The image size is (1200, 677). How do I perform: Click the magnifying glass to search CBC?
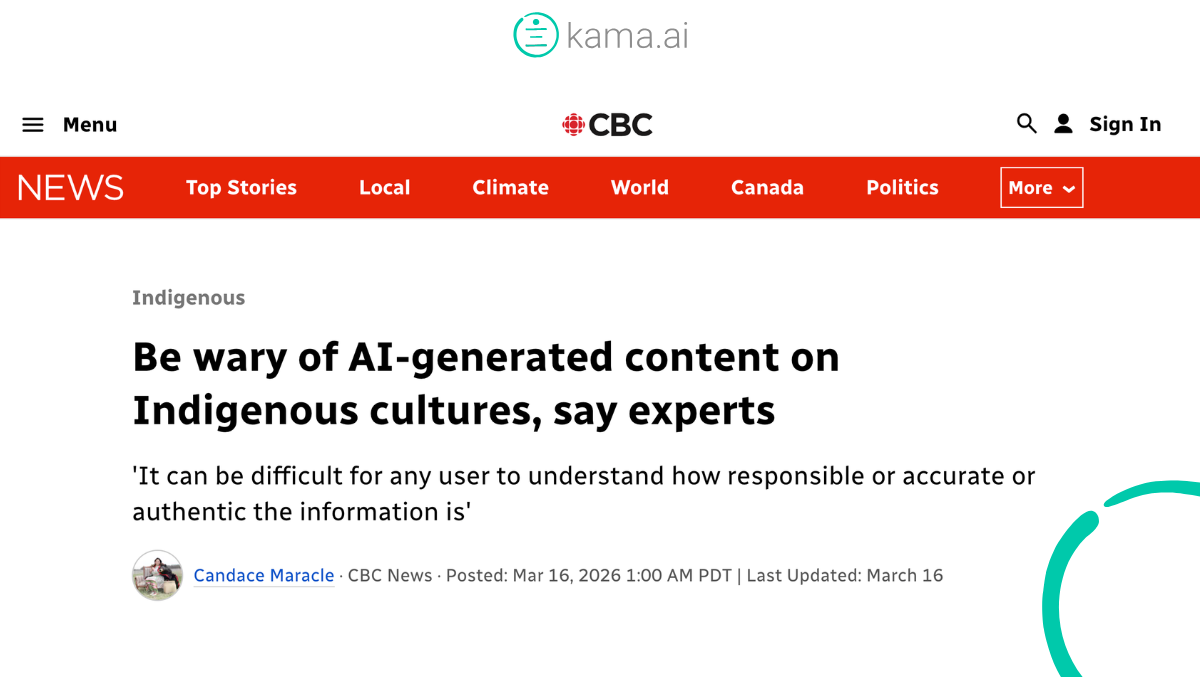point(1026,123)
